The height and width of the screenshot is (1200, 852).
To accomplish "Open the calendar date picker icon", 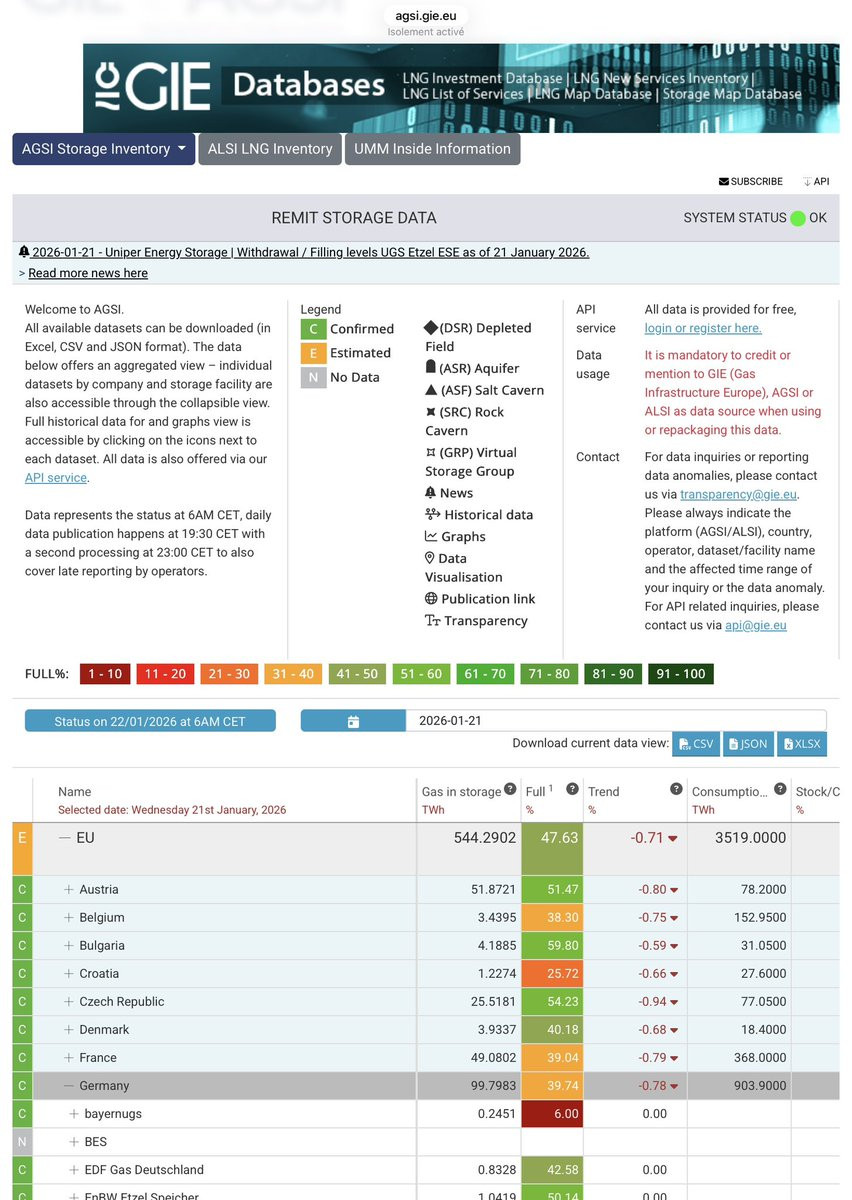I will 353,721.
